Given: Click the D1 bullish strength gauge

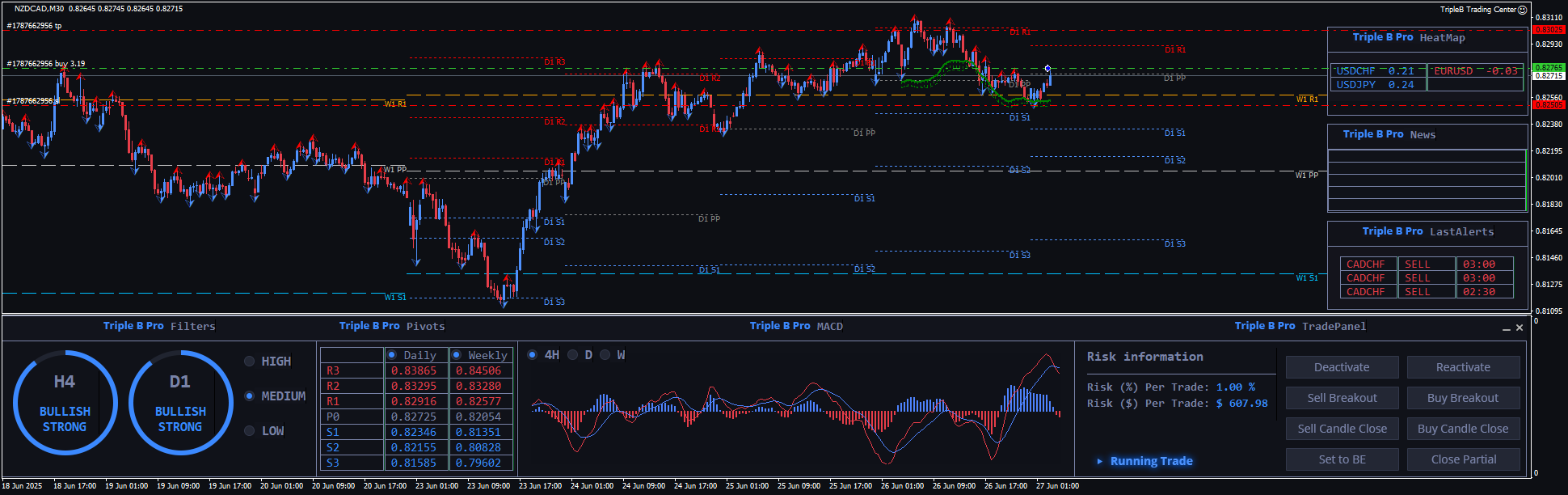Looking at the screenshot, I should pos(180,403).
